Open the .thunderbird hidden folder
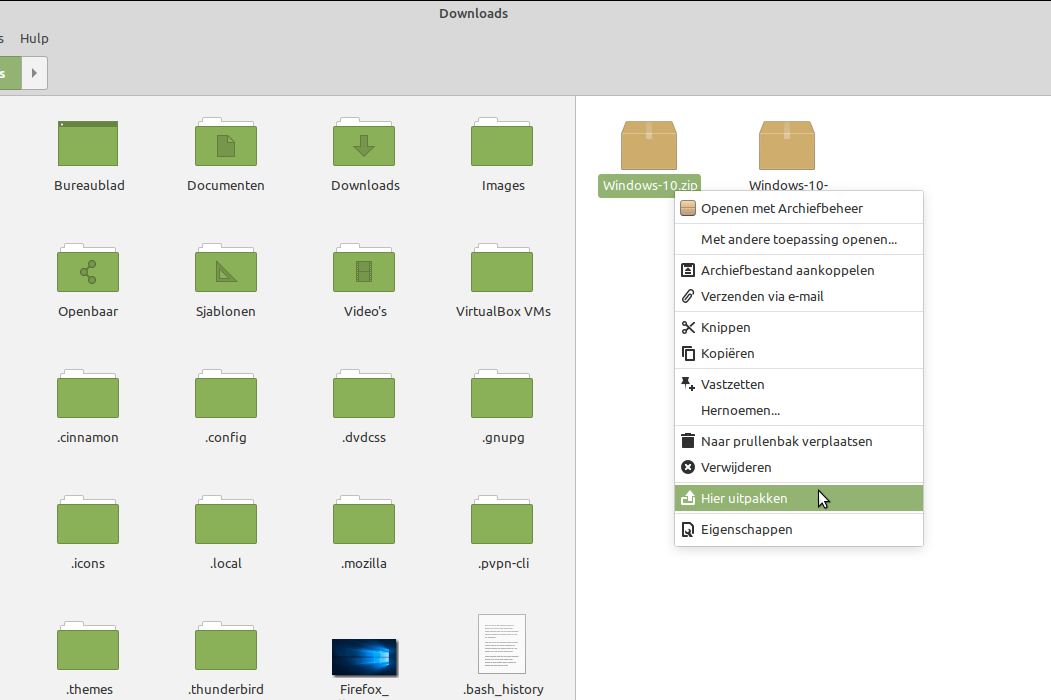Screen dimensions: 1051x700 pyautogui.click(x=226, y=648)
